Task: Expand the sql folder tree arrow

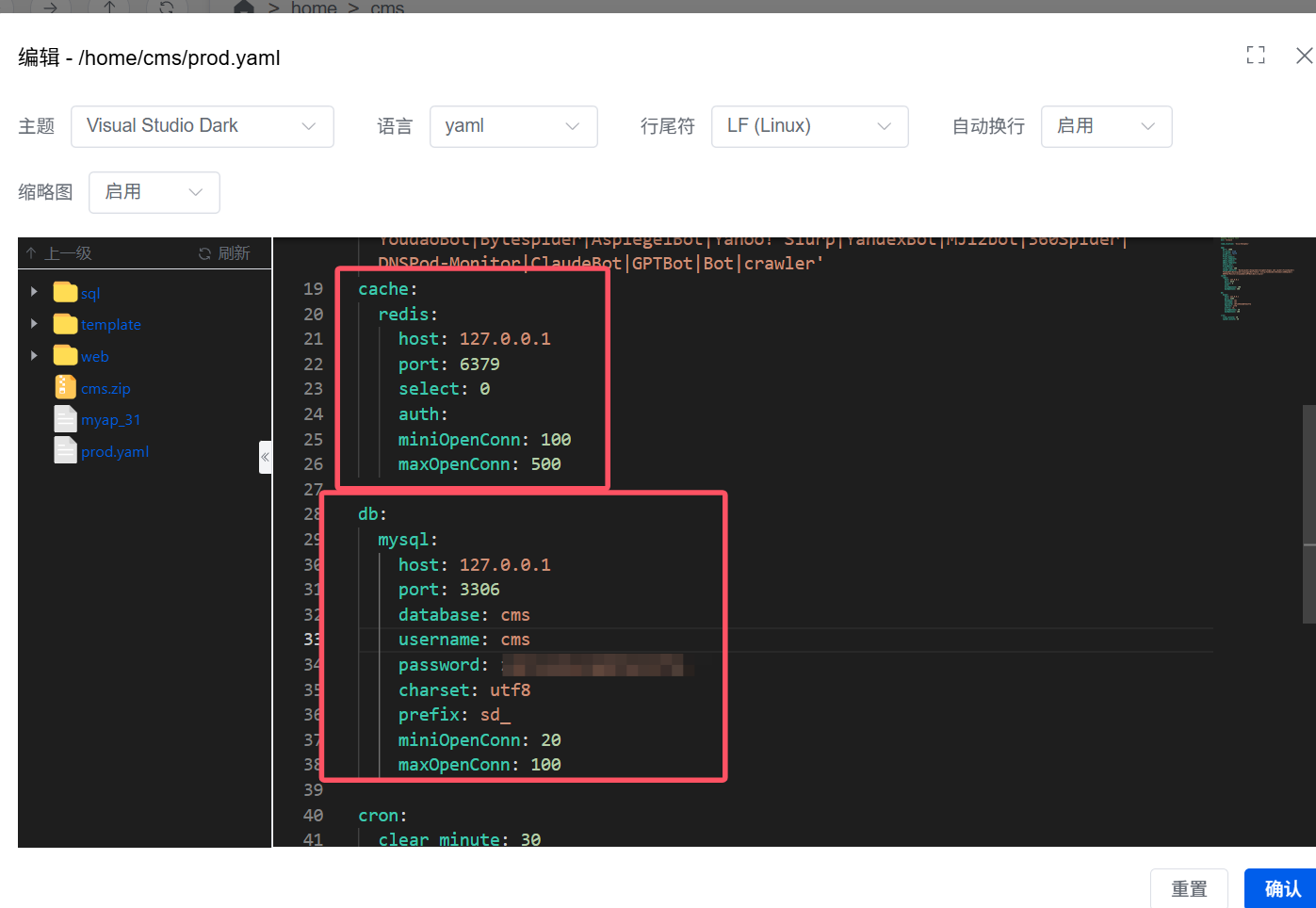Action: (34, 292)
